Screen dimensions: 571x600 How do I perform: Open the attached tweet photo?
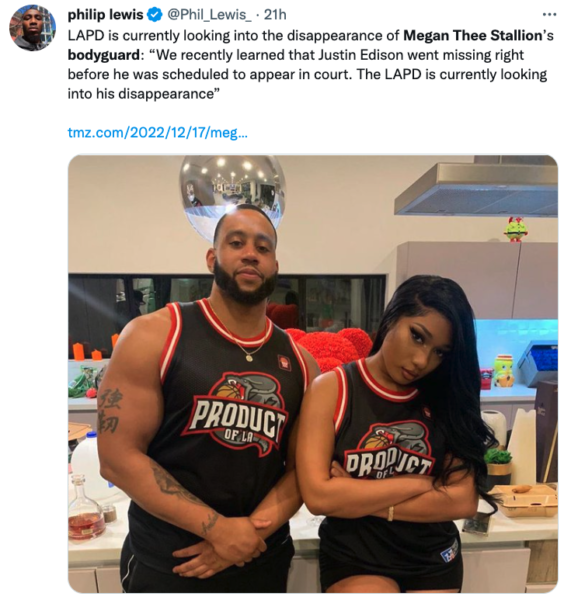coord(313,374)
